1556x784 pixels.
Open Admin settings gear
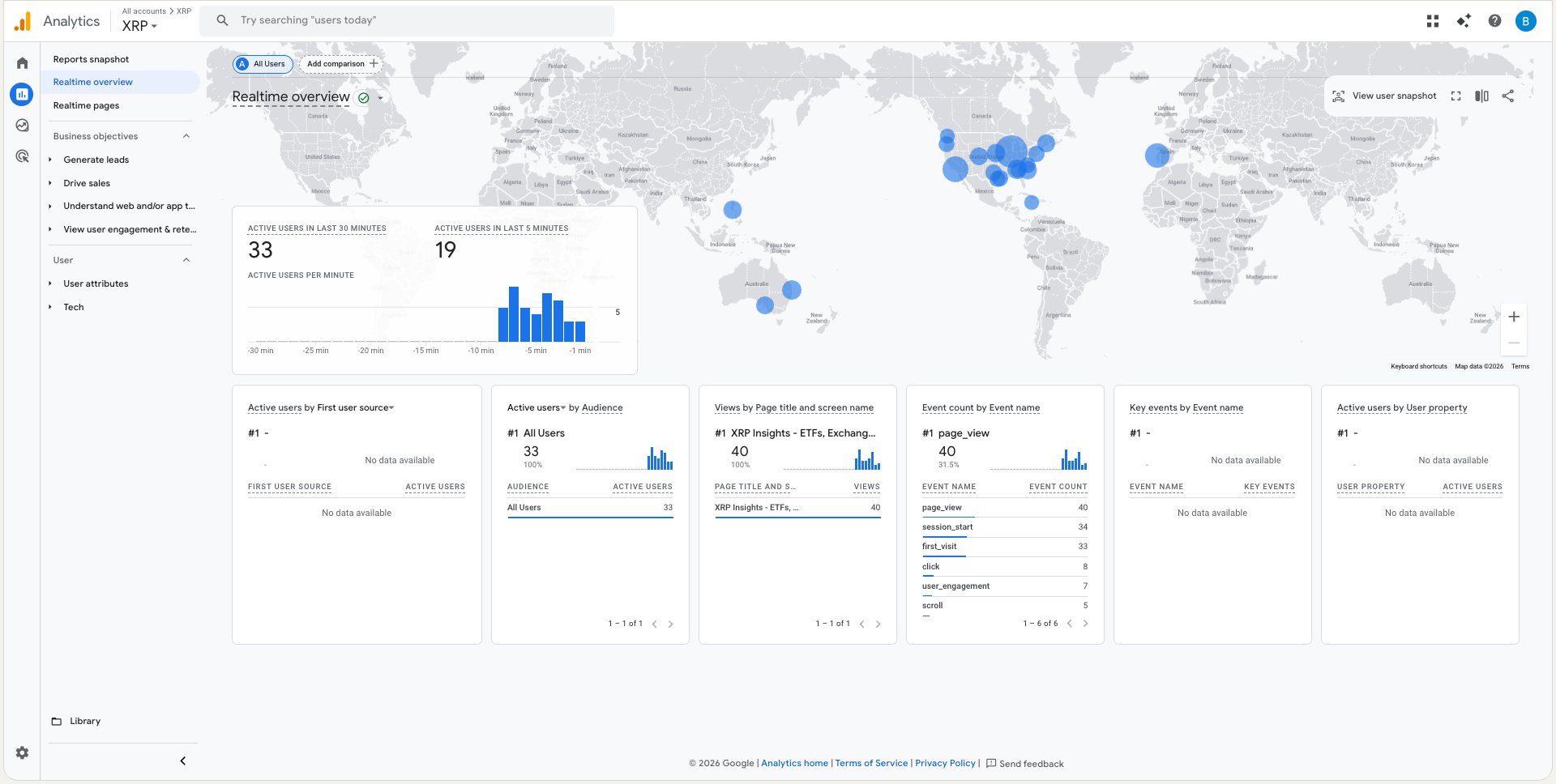[22, 752]
